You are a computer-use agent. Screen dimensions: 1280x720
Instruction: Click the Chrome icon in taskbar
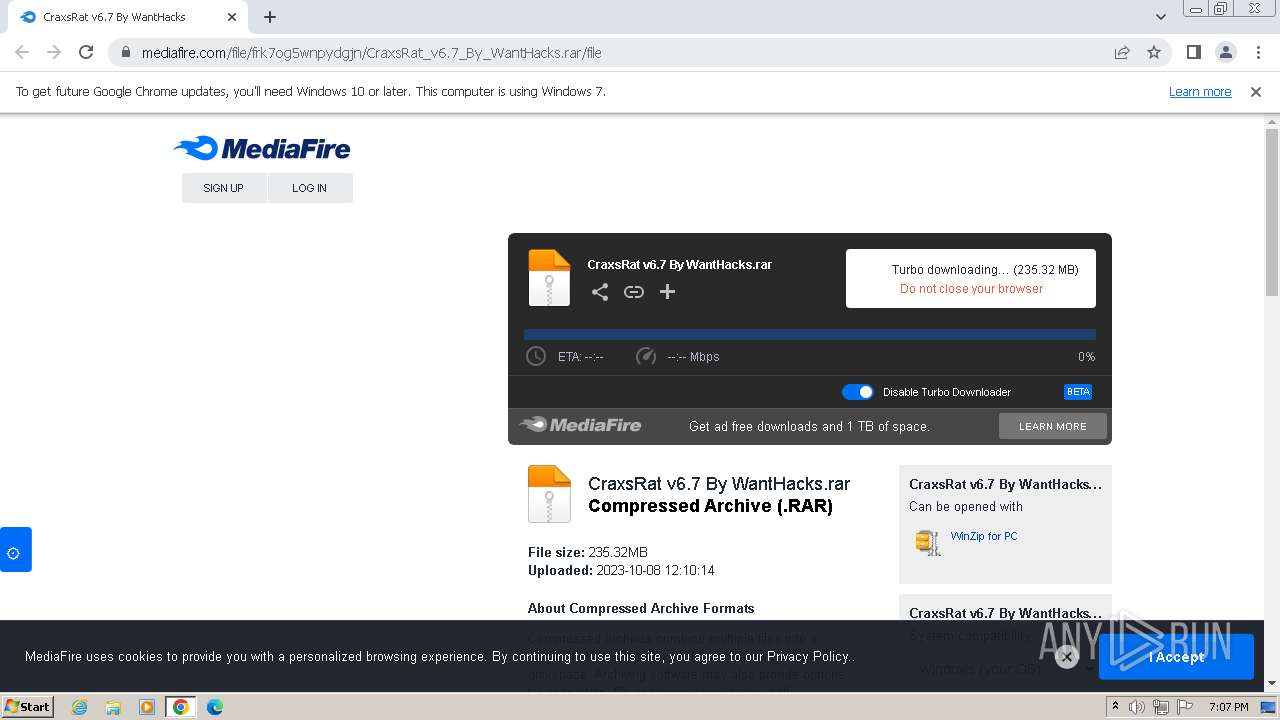click(x=181, y=707)
